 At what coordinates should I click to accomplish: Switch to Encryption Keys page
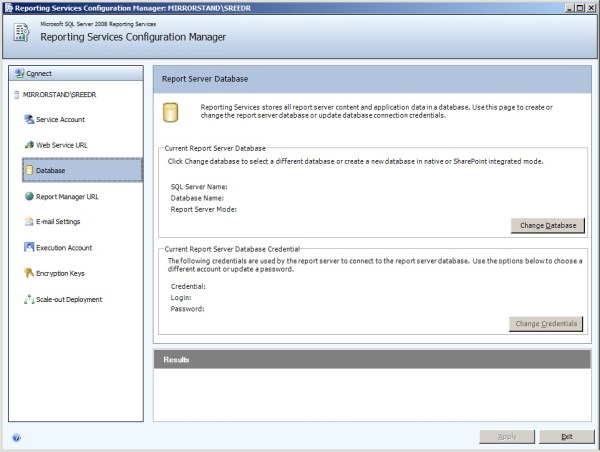pos(62,273)
